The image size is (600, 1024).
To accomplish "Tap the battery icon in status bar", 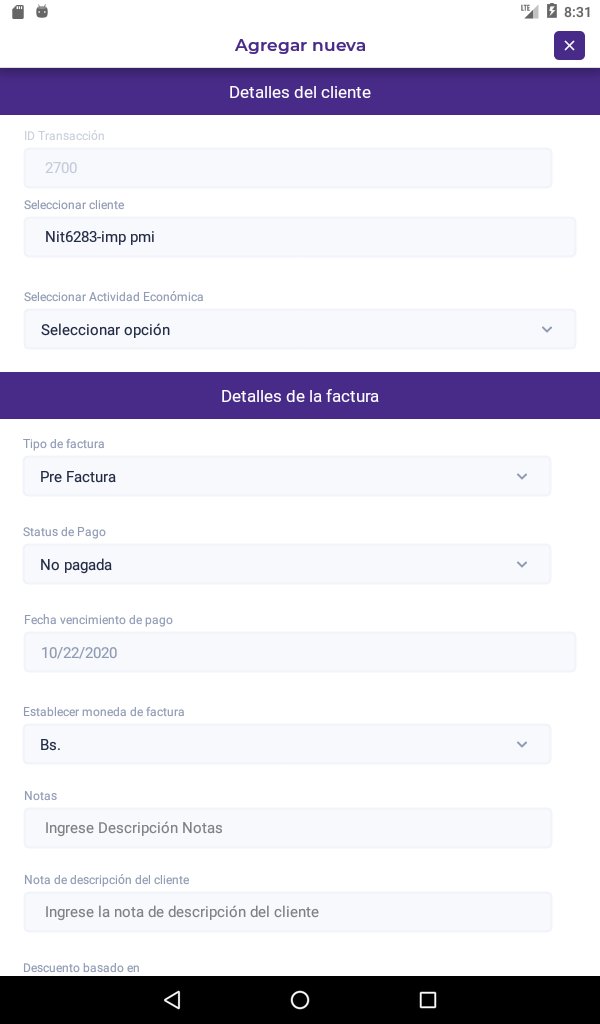I will [551, 12].
